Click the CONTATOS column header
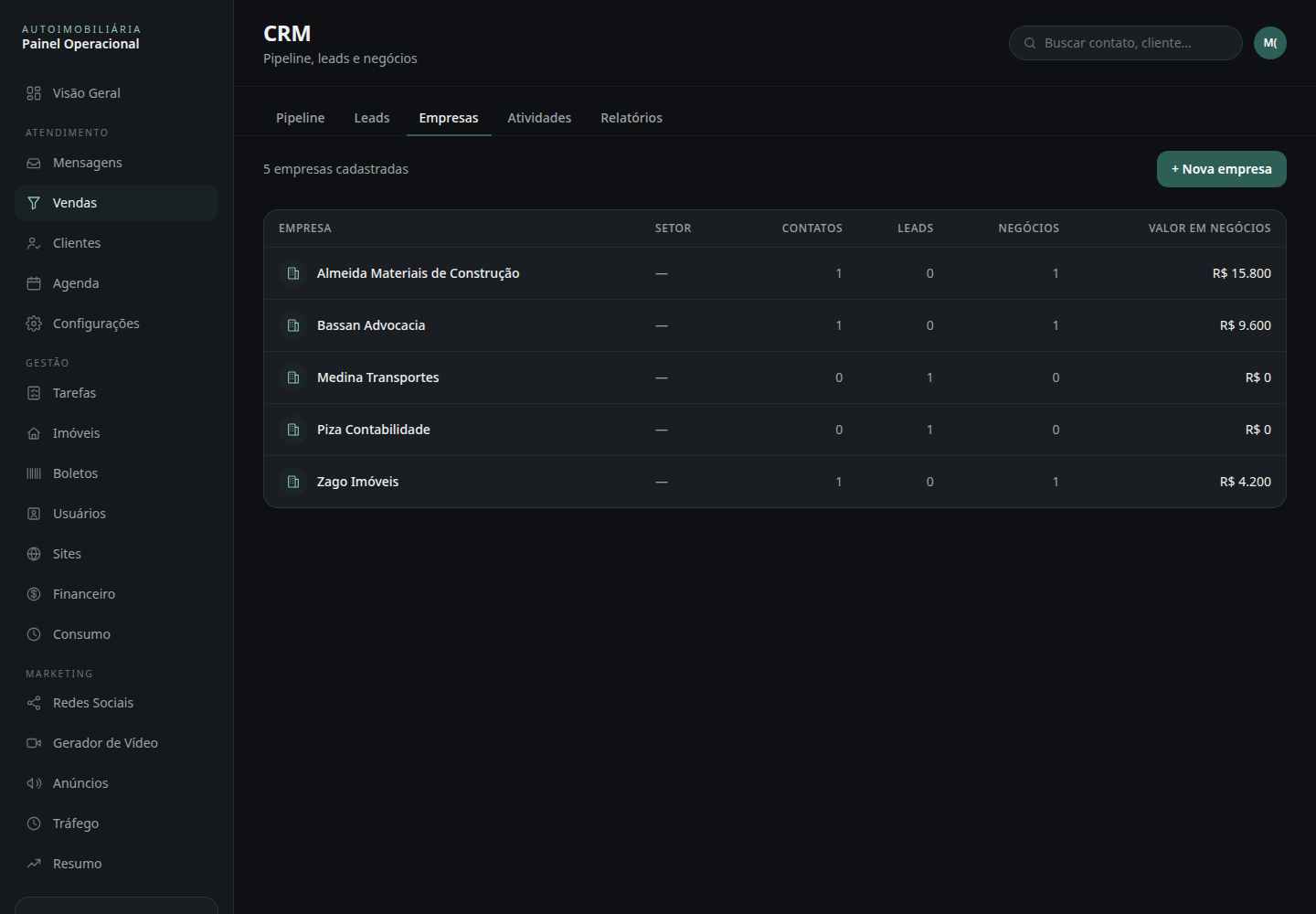 [x=812, y=228]
